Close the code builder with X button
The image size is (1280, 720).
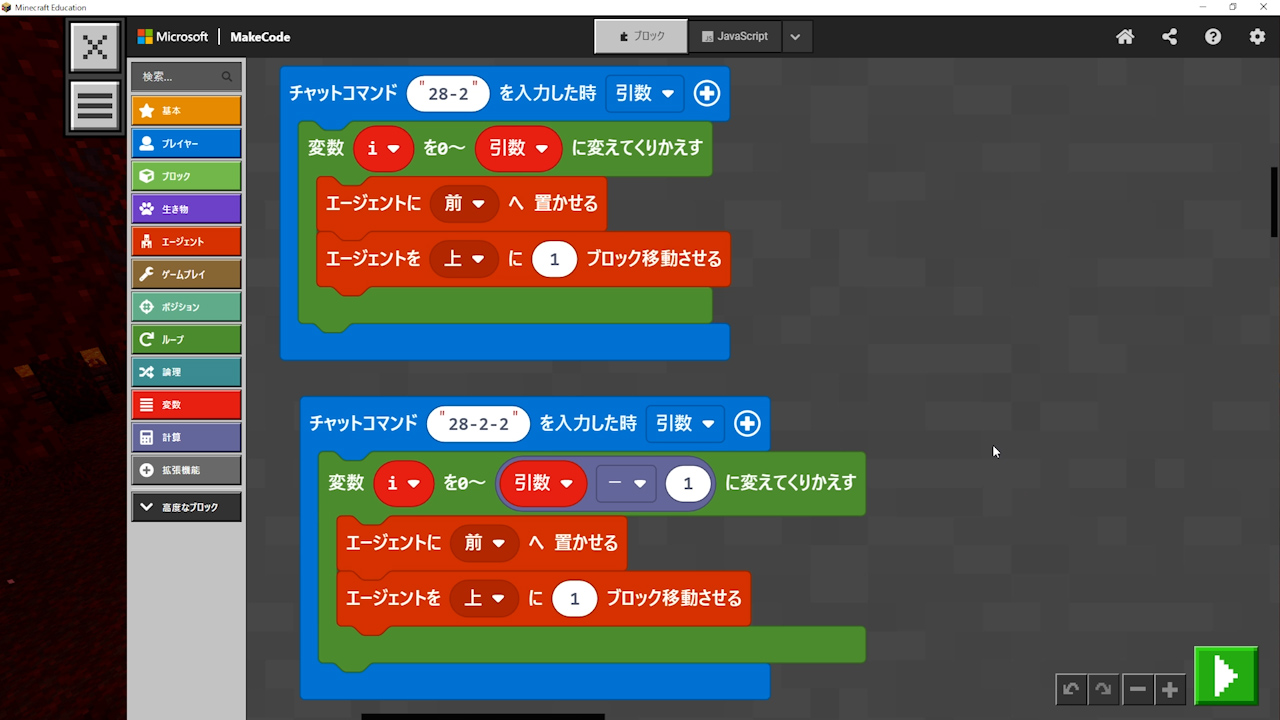tap(95, 47)
